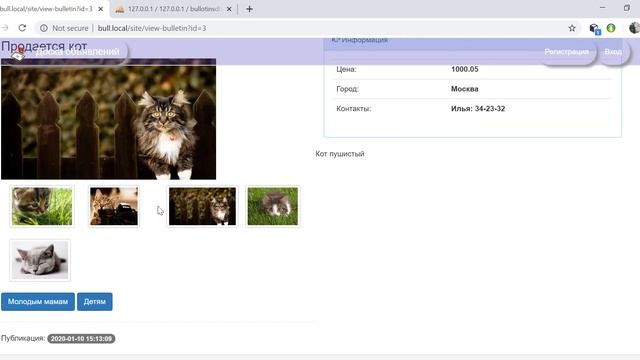Click the Детям category button
640x360 pixels.
point(95,302)
